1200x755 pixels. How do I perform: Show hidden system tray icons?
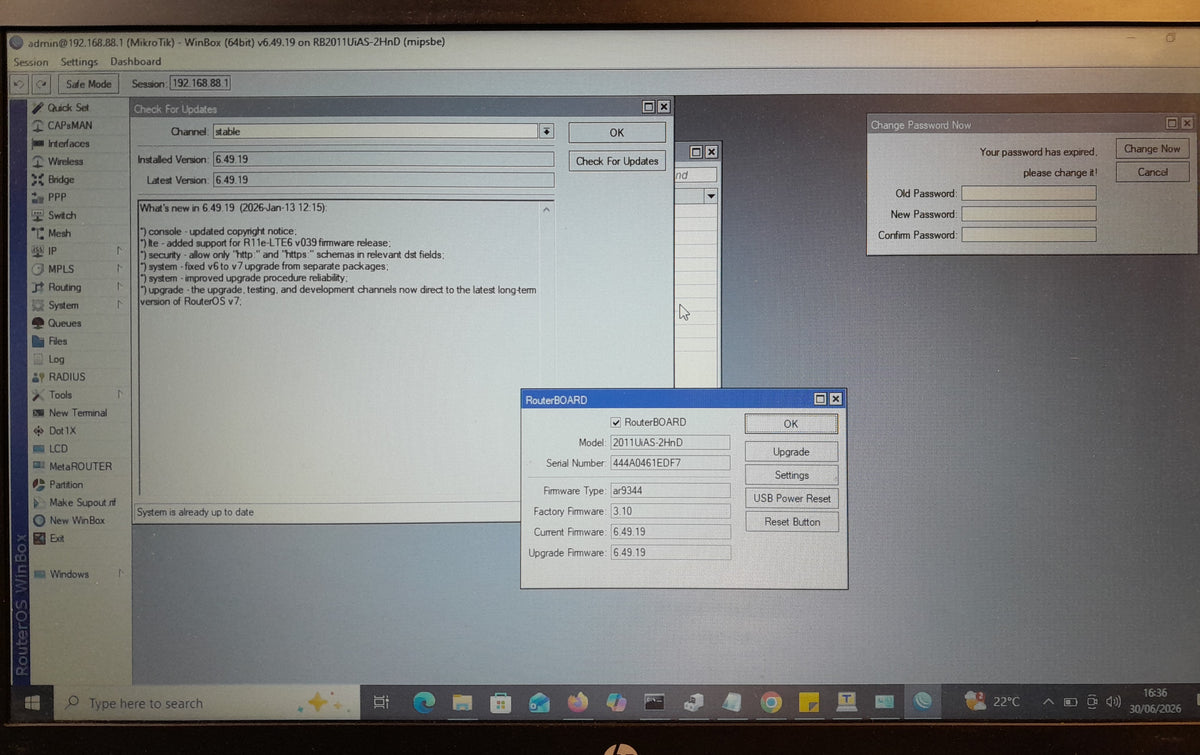tap(1048, 702)
